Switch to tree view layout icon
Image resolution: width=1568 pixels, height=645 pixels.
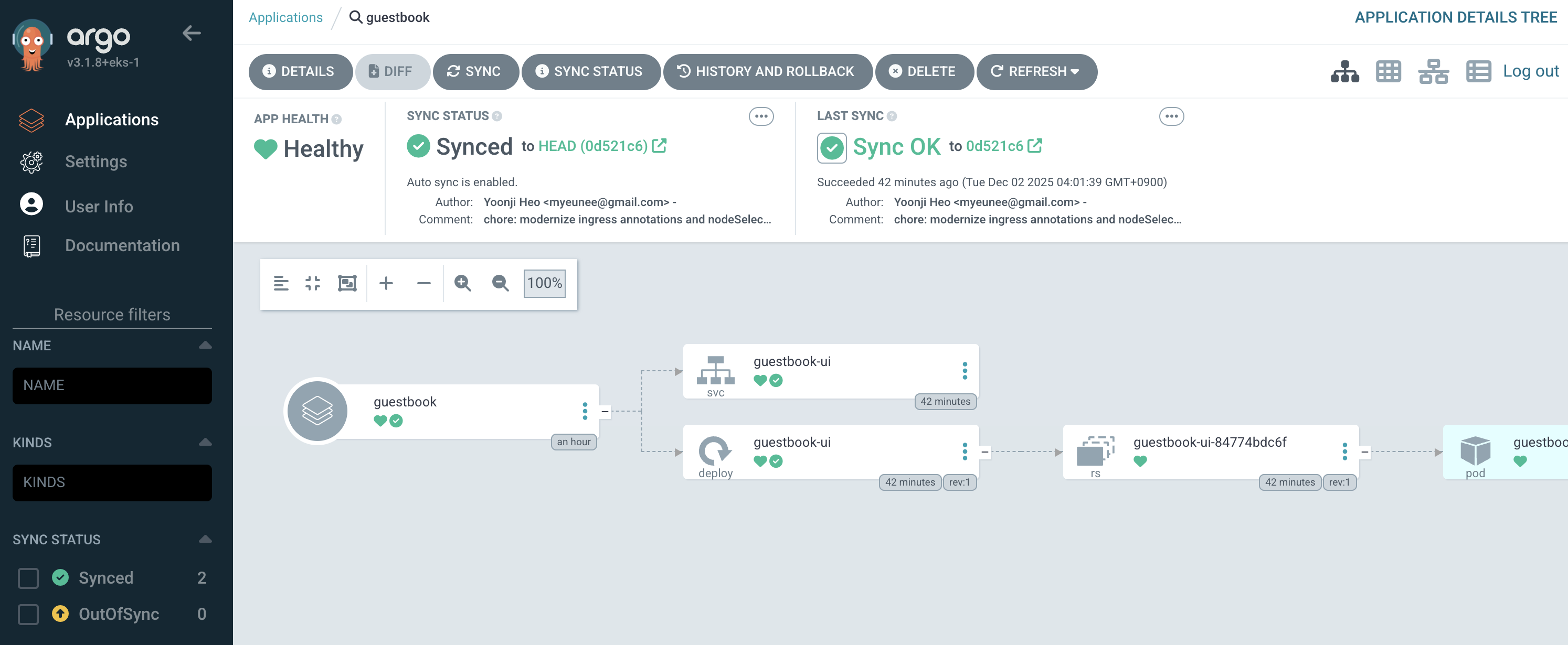point(1344,72)
